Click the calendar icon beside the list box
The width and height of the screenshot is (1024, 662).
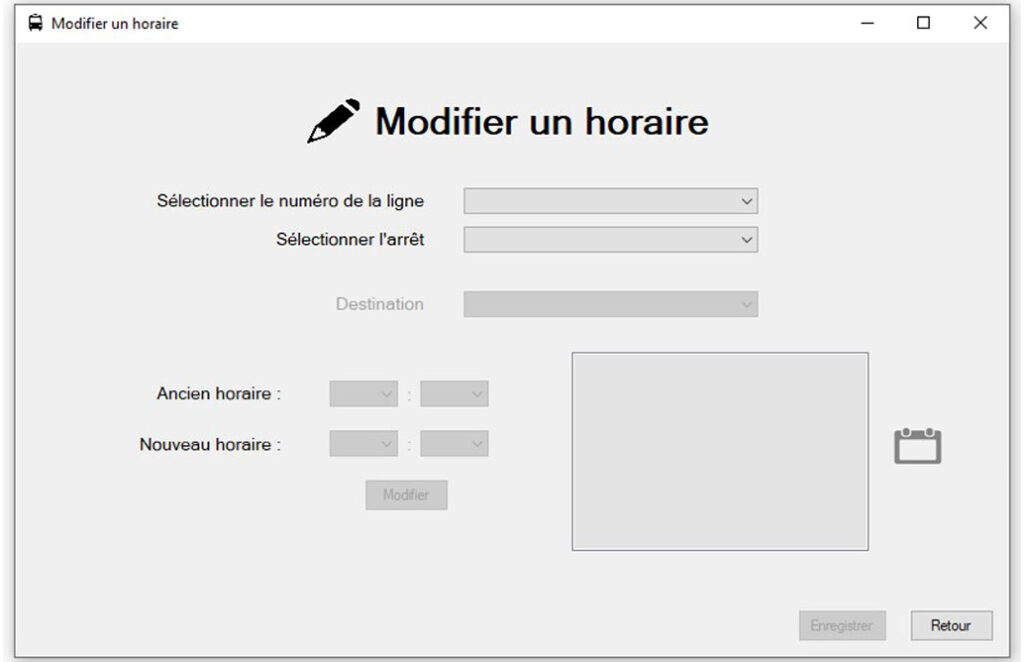pos(917,446)
